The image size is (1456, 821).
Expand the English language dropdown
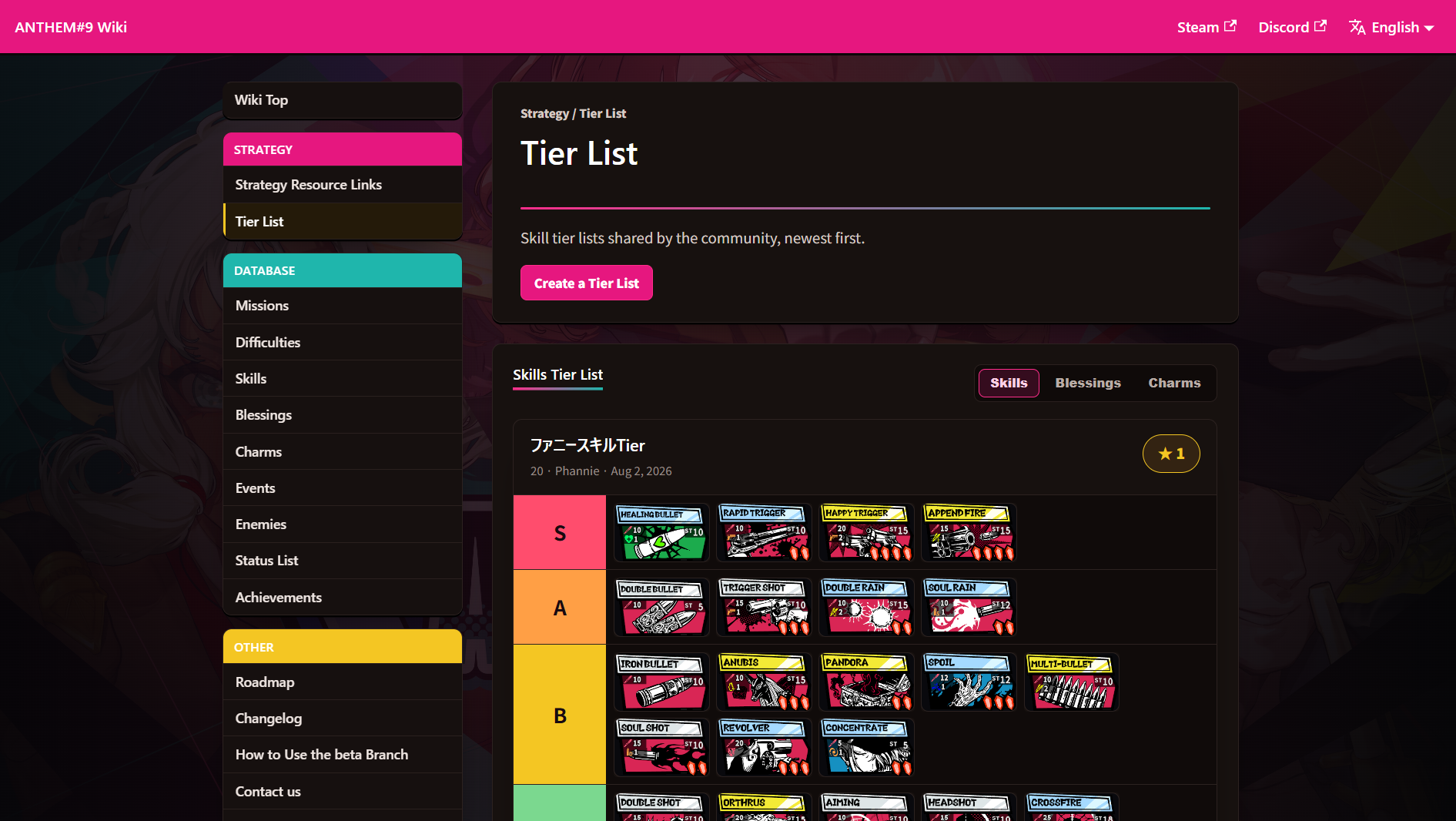click(1392, 27)
